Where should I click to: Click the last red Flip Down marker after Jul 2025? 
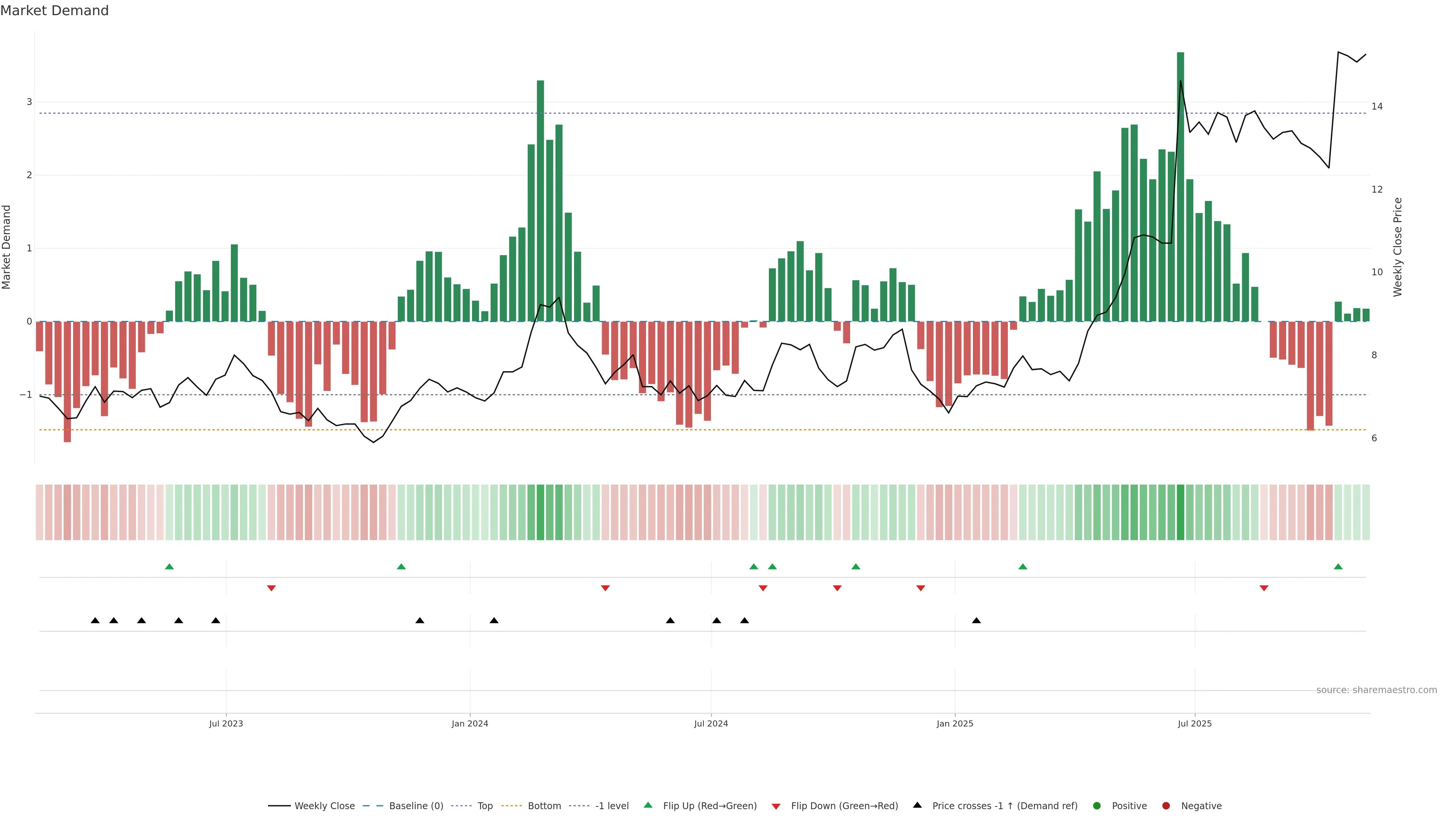point(1264,588)
